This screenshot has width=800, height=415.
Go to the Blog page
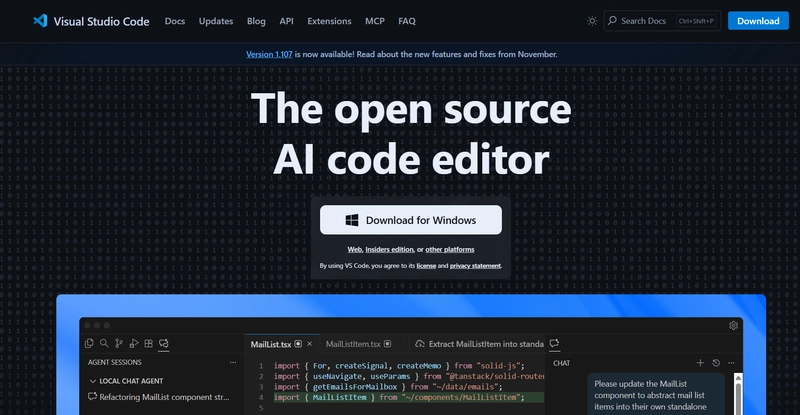pos(256,21)
